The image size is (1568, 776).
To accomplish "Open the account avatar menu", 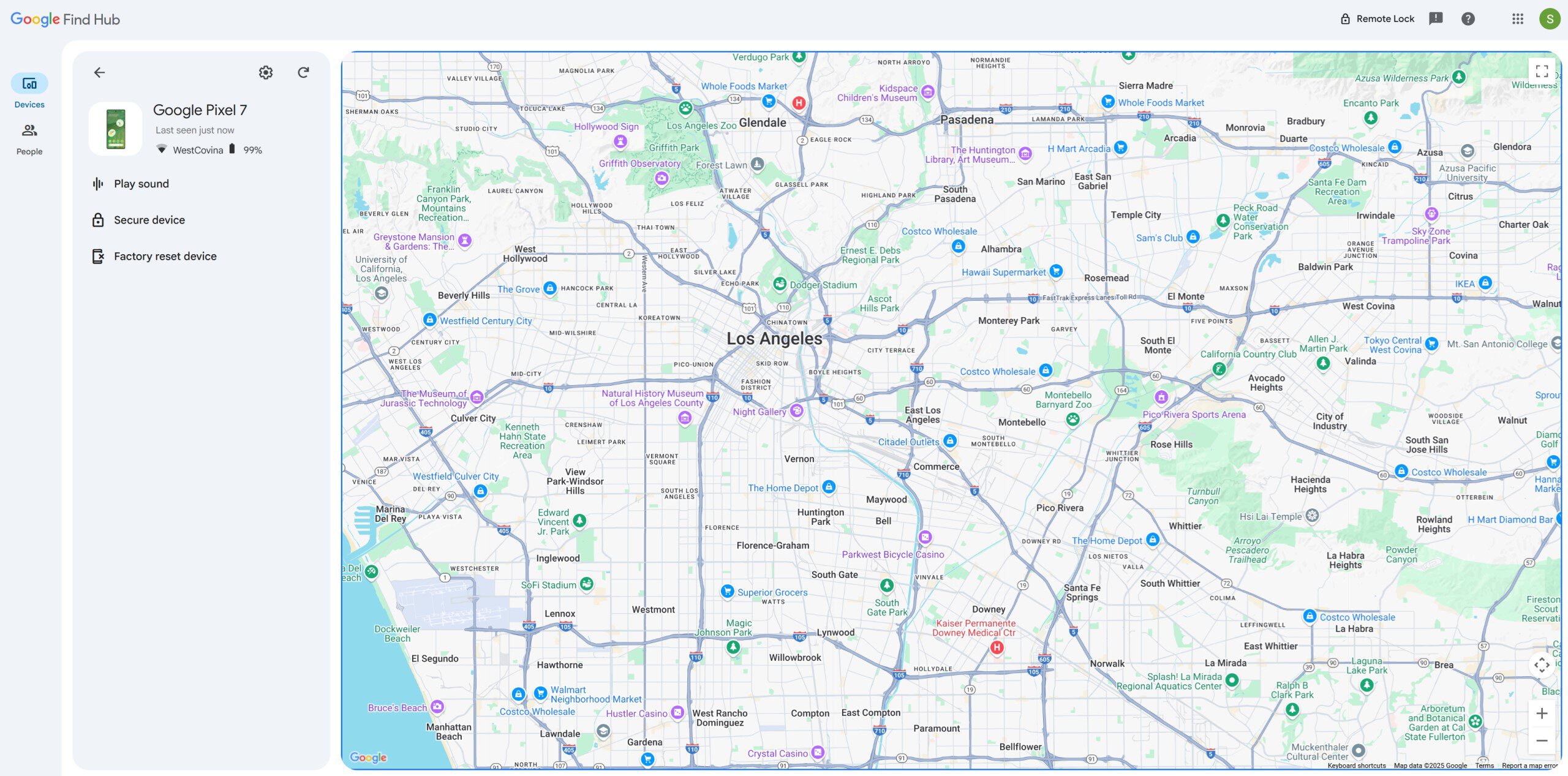I will 1549,19.
